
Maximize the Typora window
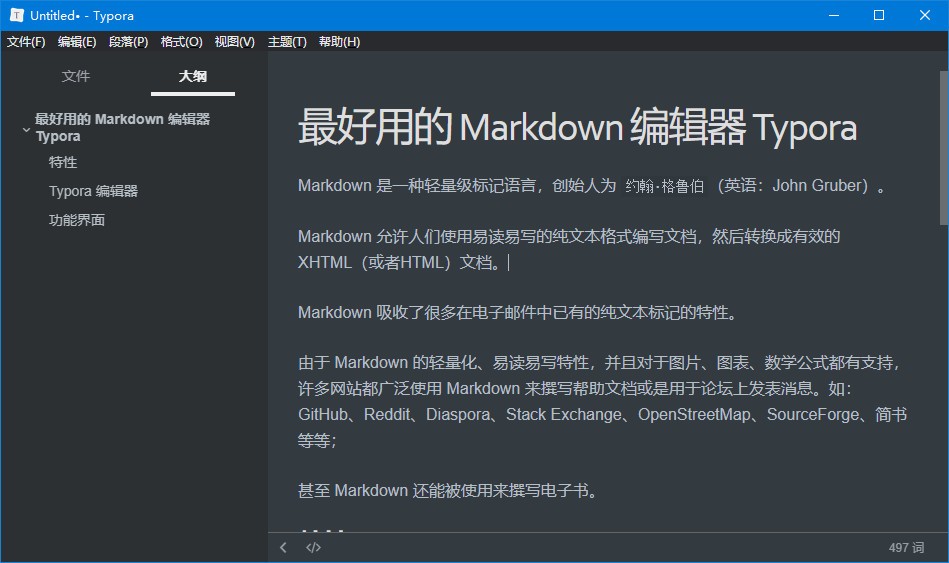[879, 15]
